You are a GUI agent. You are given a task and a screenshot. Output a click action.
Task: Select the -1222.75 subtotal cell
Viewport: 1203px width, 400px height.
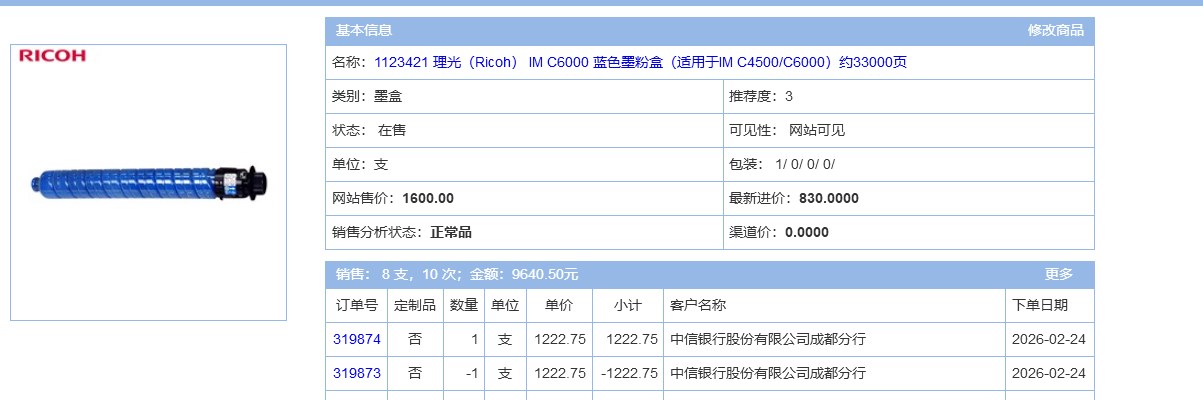(x=629, y=373)
